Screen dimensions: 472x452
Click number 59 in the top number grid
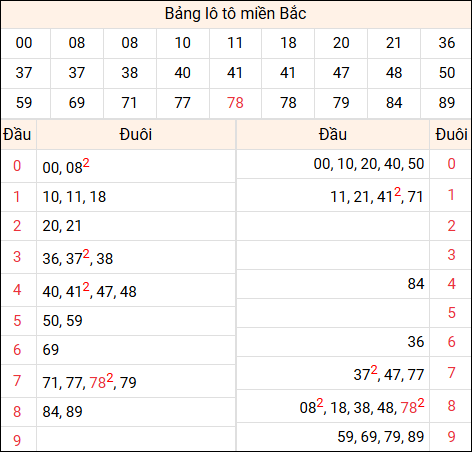[x=24, y=103]
